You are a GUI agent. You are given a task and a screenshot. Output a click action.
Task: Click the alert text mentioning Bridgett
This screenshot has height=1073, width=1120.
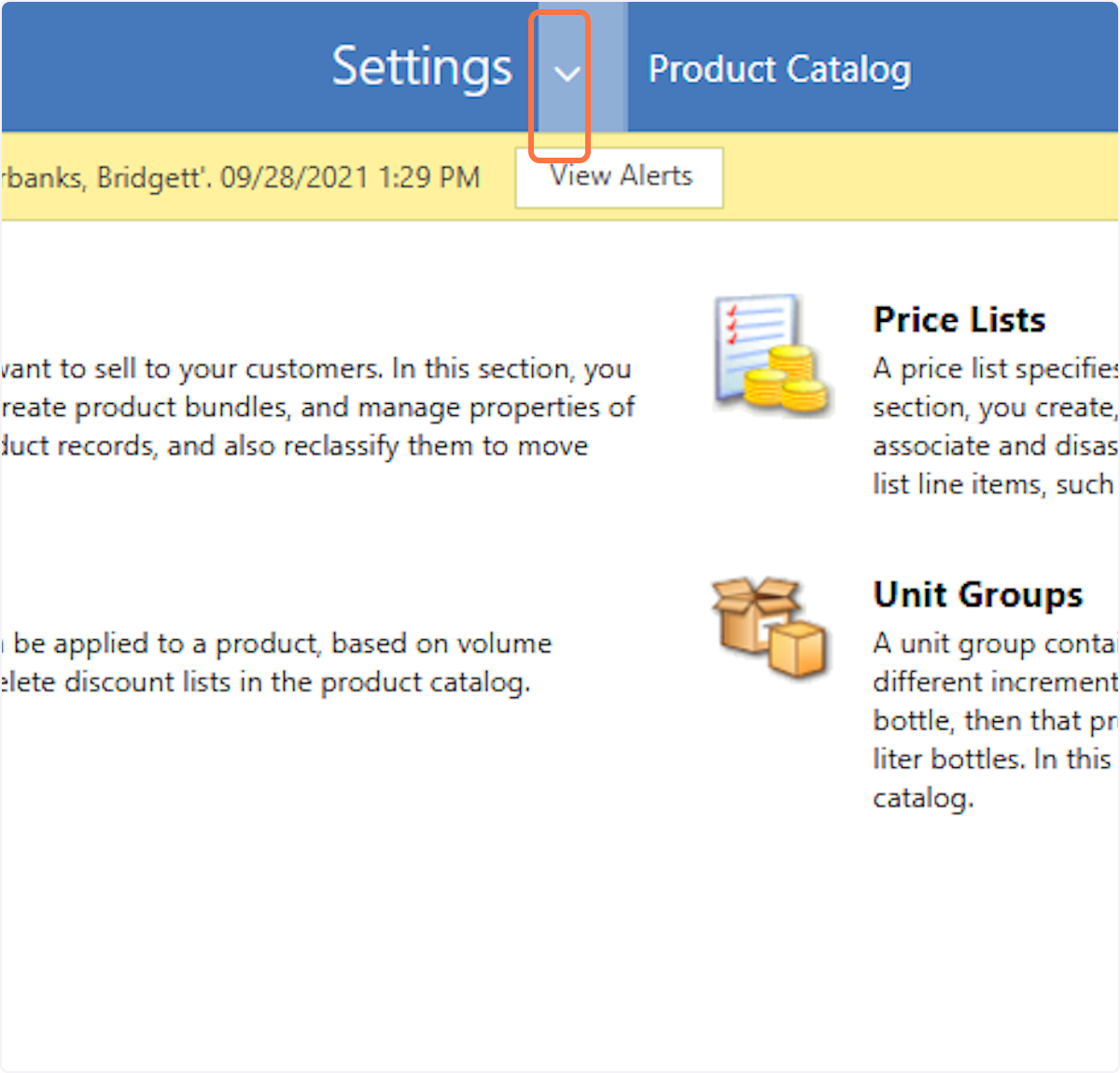[103, 177]
